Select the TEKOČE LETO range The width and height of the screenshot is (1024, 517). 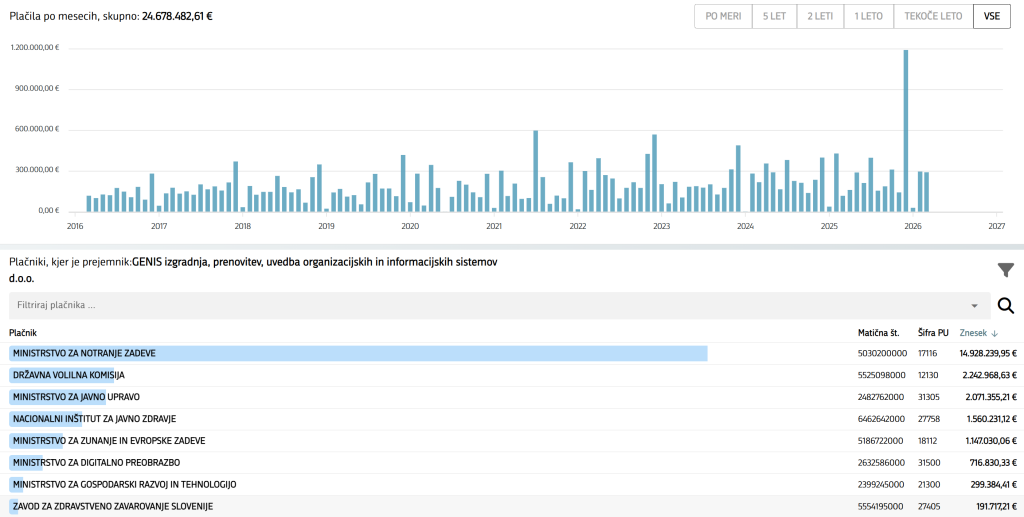coord(933,17)
